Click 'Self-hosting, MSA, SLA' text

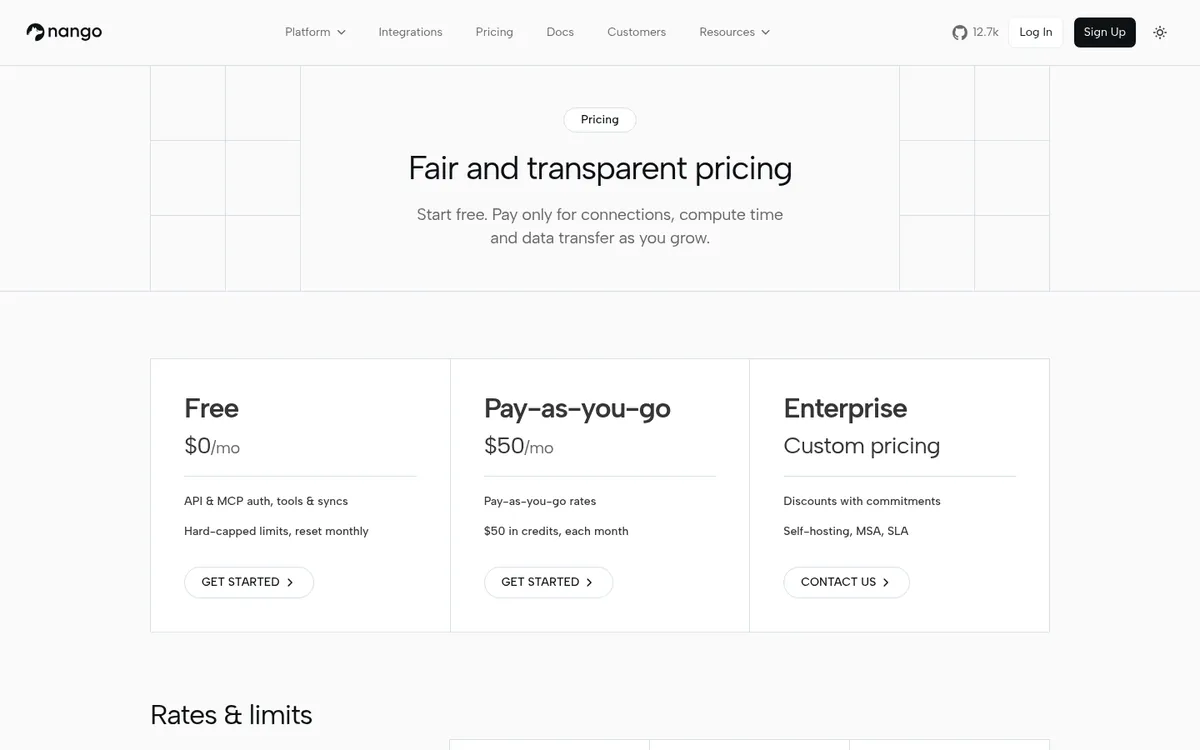pos(846,531)
